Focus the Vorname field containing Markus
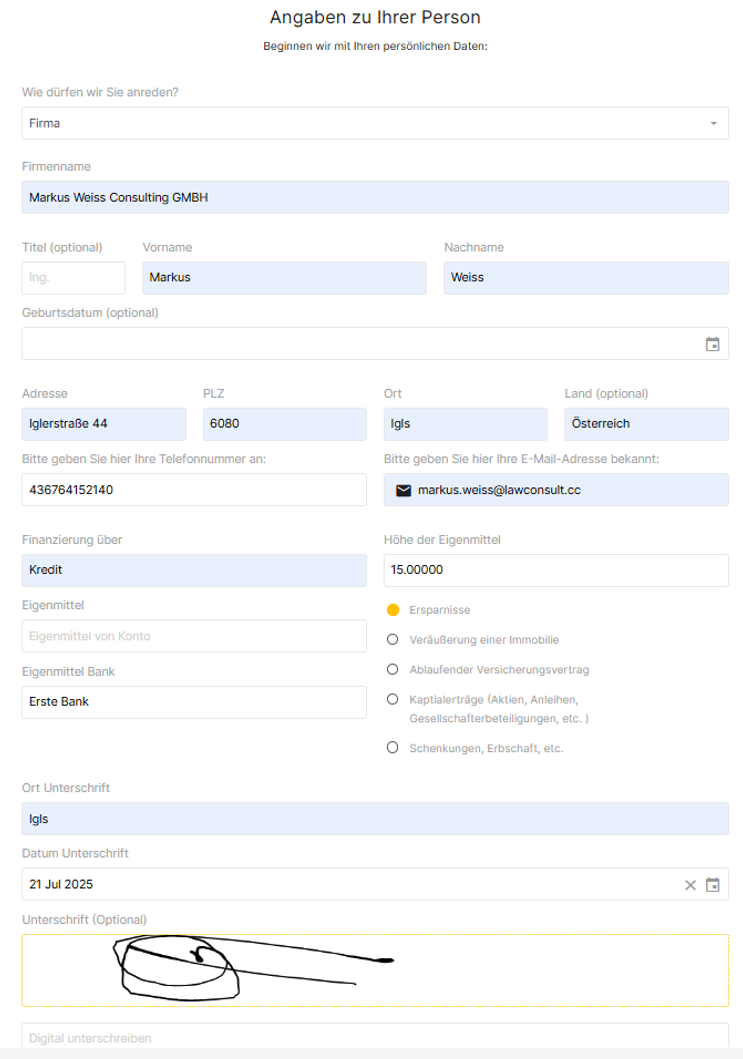The height and width of the screenshot is (1059, 743). point(284,278)
